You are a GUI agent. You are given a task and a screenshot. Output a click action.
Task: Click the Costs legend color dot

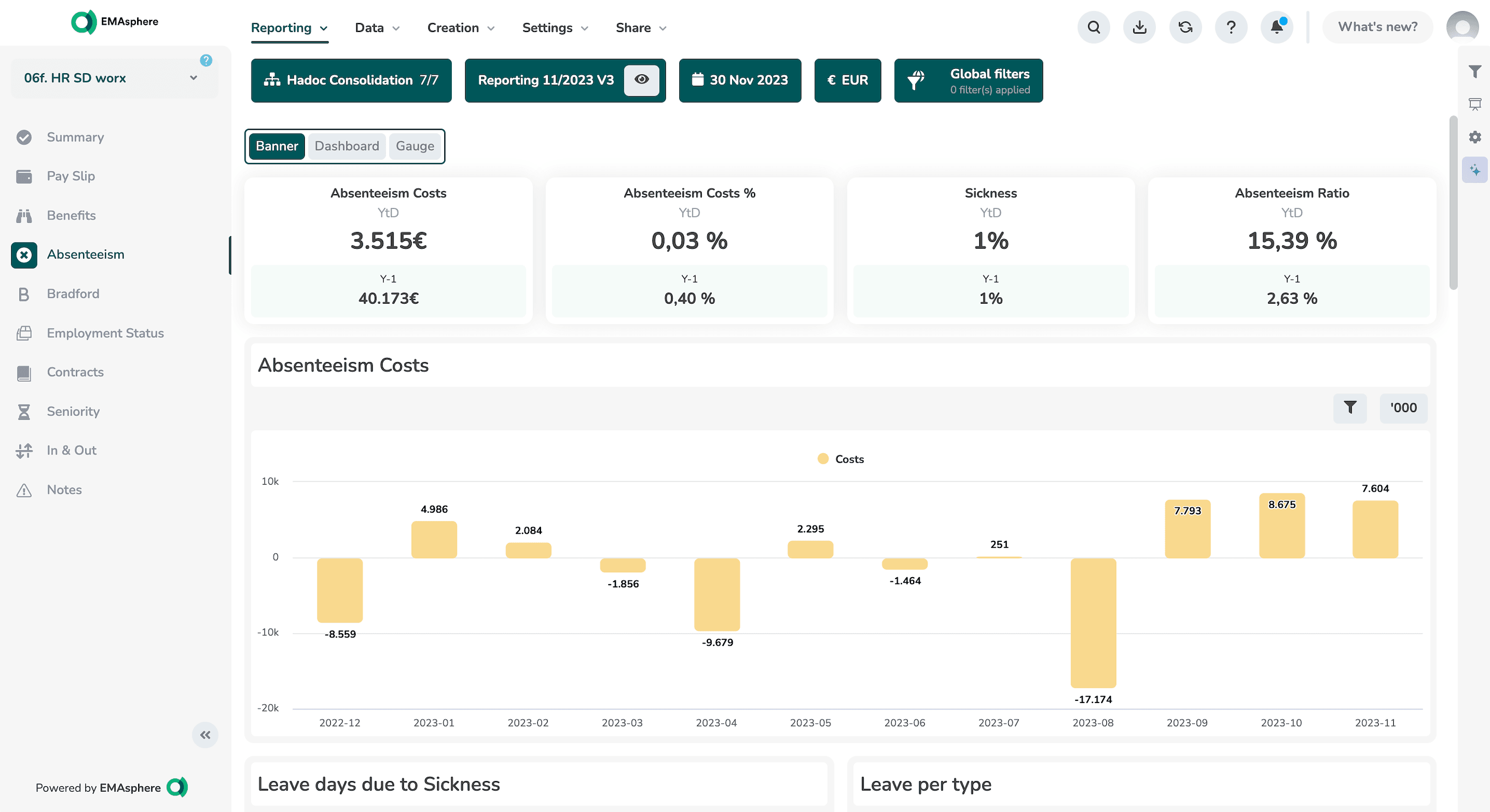point(822,459)
